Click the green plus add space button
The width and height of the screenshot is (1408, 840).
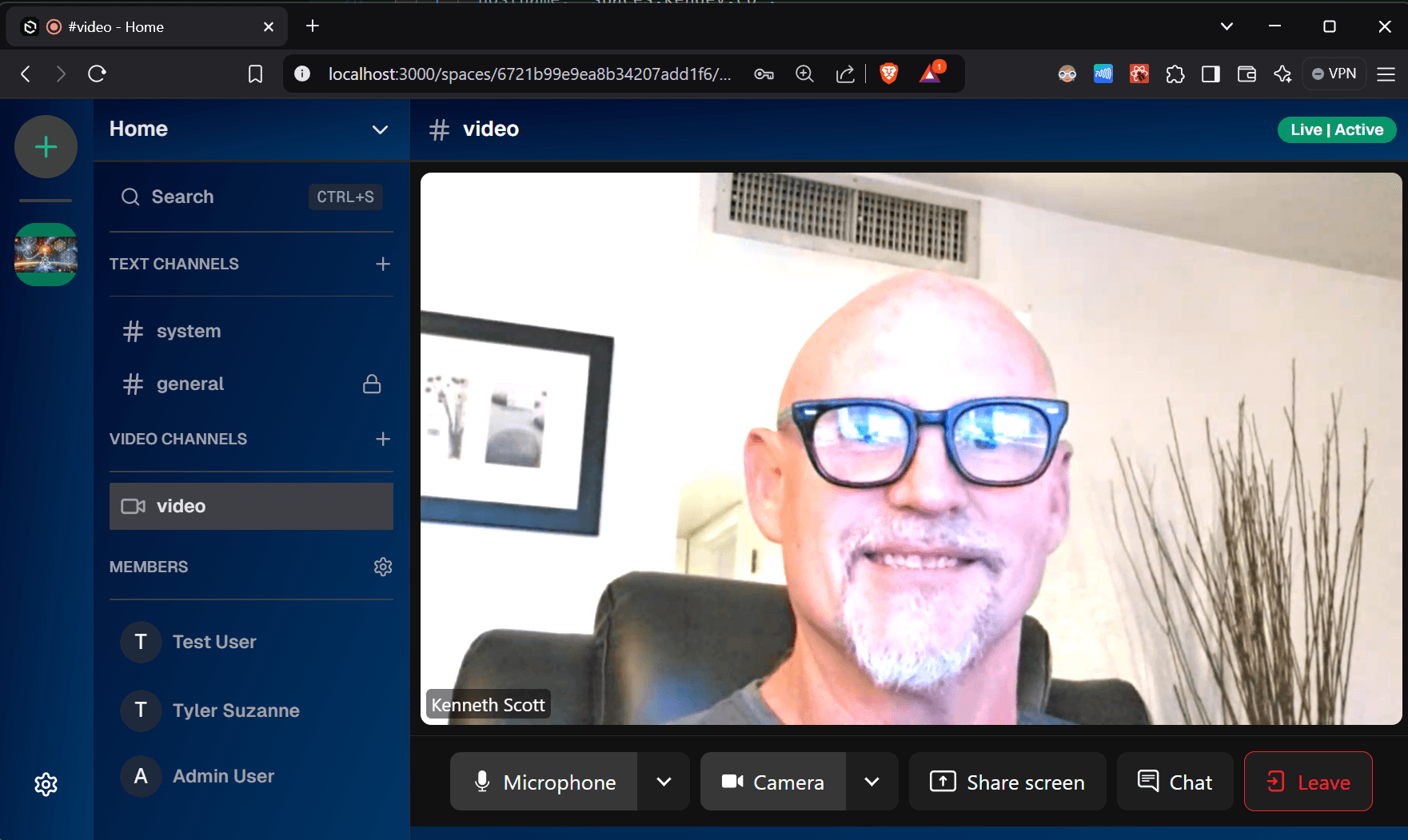46,147
